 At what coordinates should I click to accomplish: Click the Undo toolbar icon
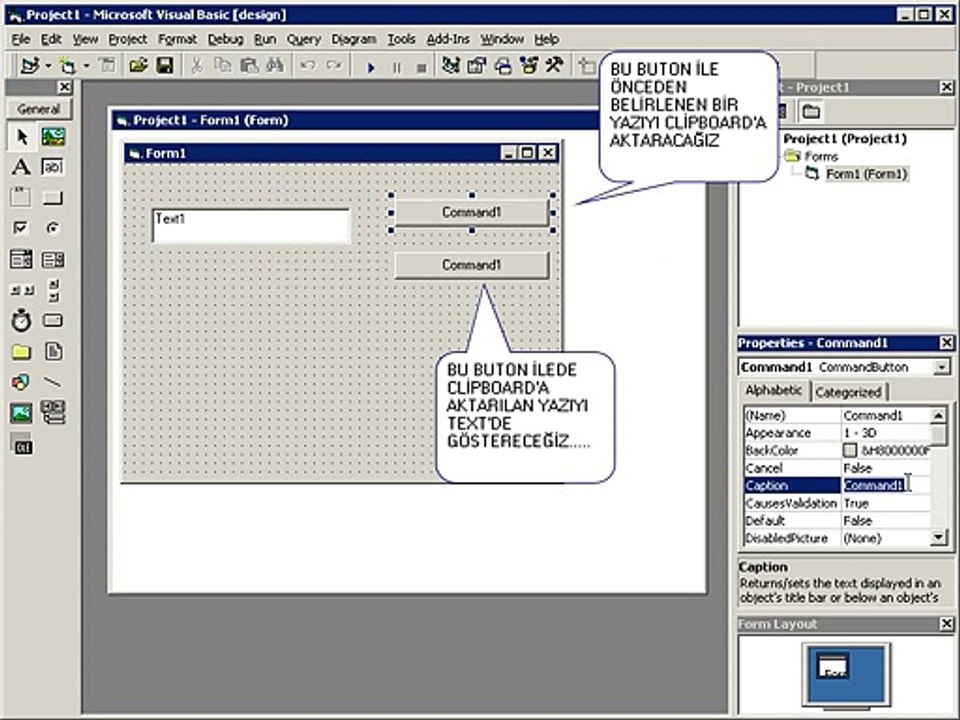pyautogui.click(x=307, y=65)
